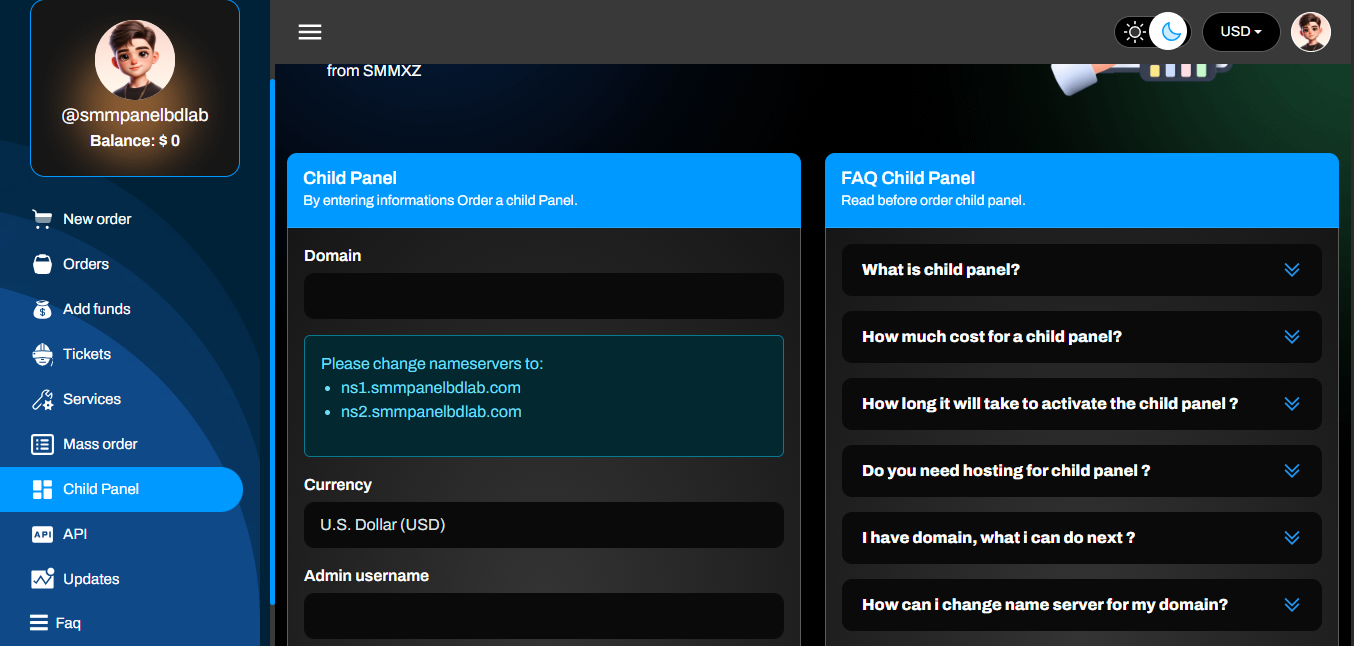
Task: Click the Tickets icon in sidebar
Action: coord(42,354)
